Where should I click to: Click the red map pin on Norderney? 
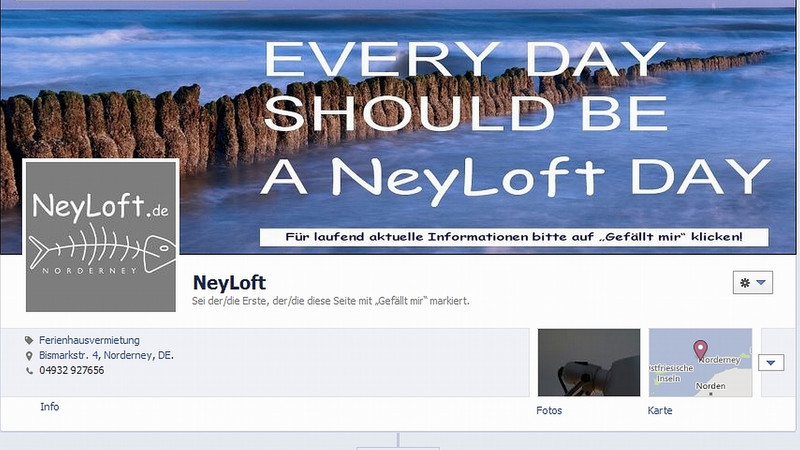click(x=701, y=349)
